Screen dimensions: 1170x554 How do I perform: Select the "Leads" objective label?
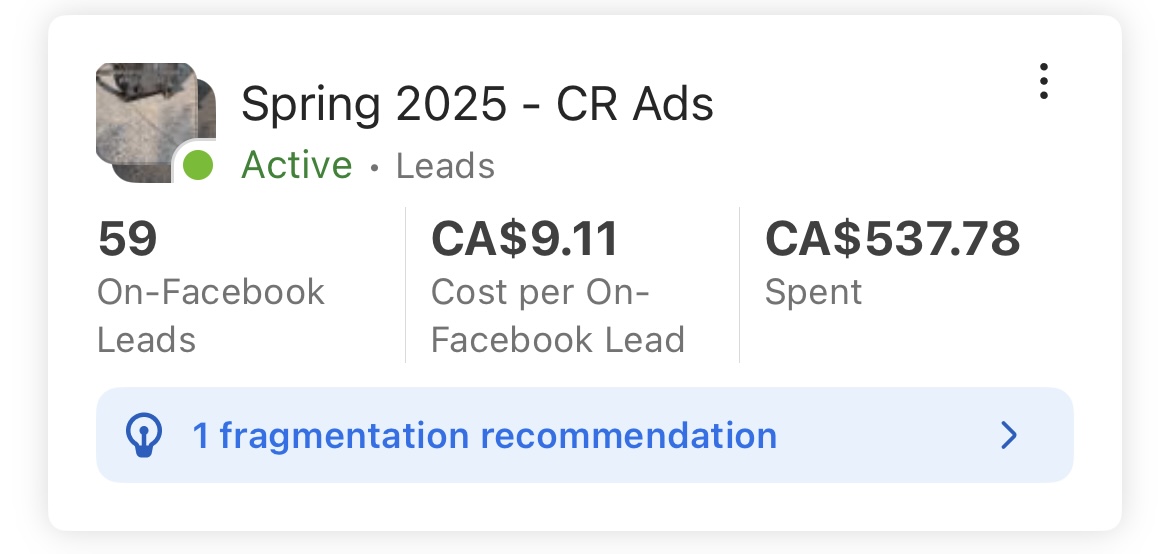click(445, 166)
